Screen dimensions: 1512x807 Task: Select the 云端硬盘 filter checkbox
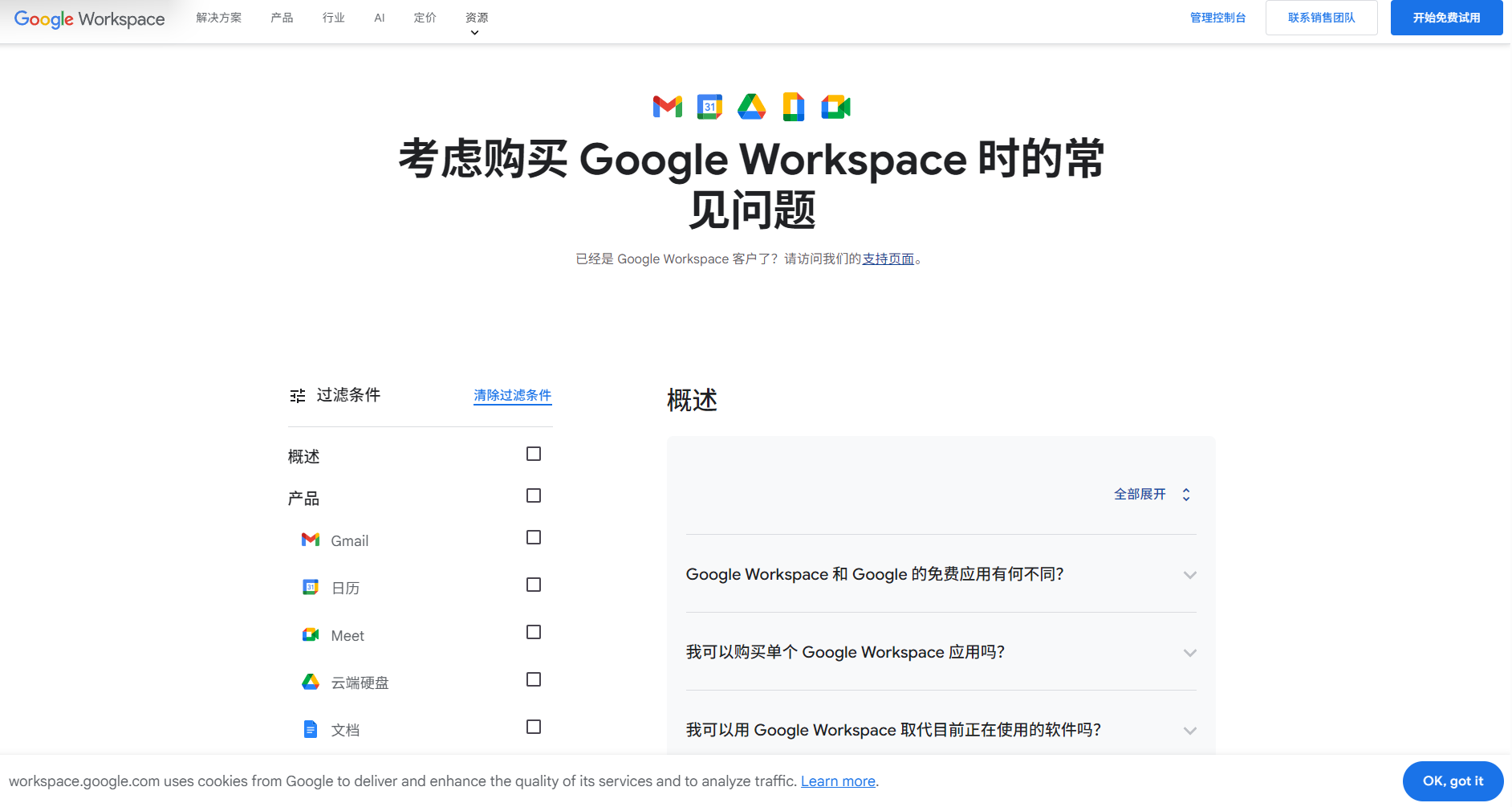[x=534, y=679]
